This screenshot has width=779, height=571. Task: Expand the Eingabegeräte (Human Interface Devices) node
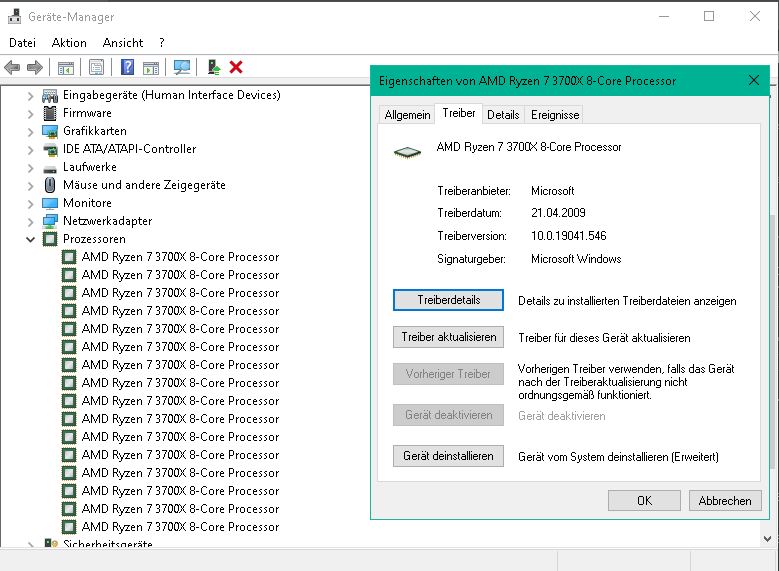(x=31, y=95)
